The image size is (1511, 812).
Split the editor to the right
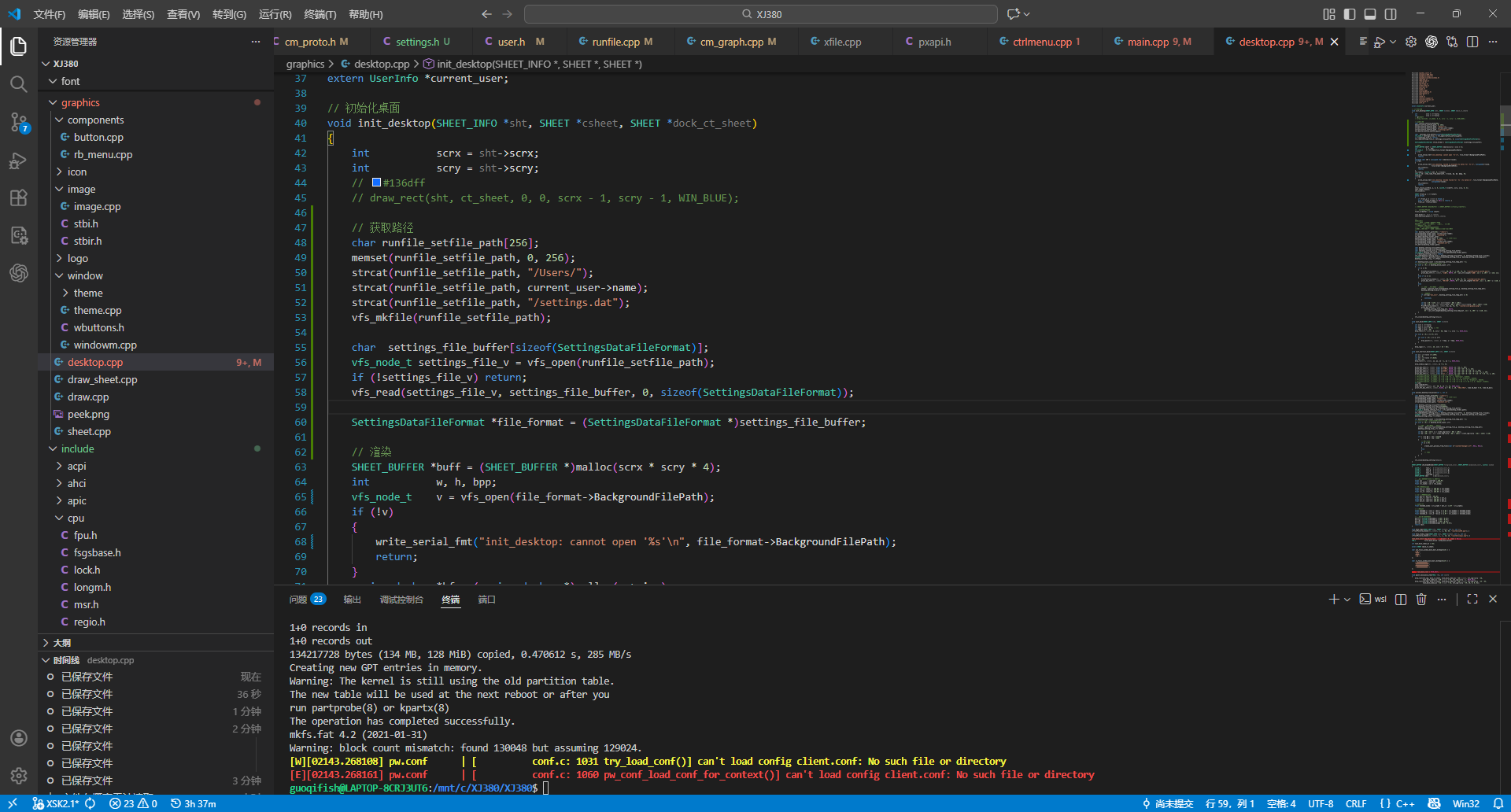pos(1472,42)
